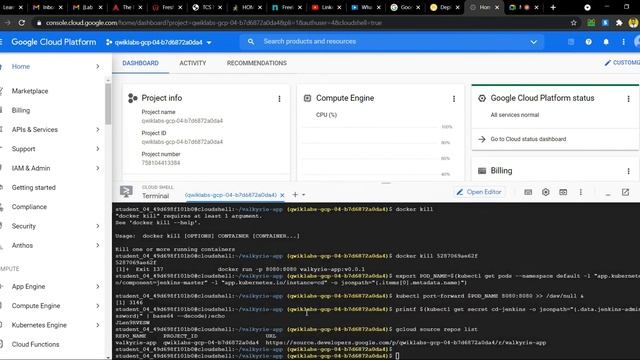Reload the page with the refresh icon

pos(22,23)
